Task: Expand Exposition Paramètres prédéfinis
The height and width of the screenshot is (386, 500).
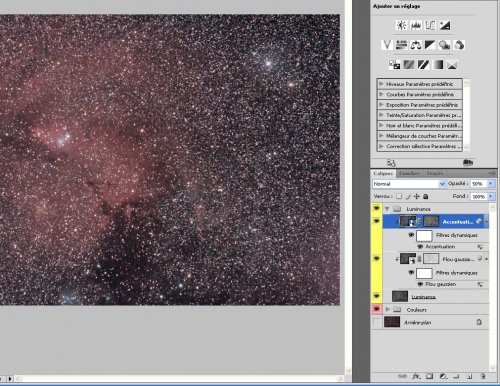Action: 381,105
